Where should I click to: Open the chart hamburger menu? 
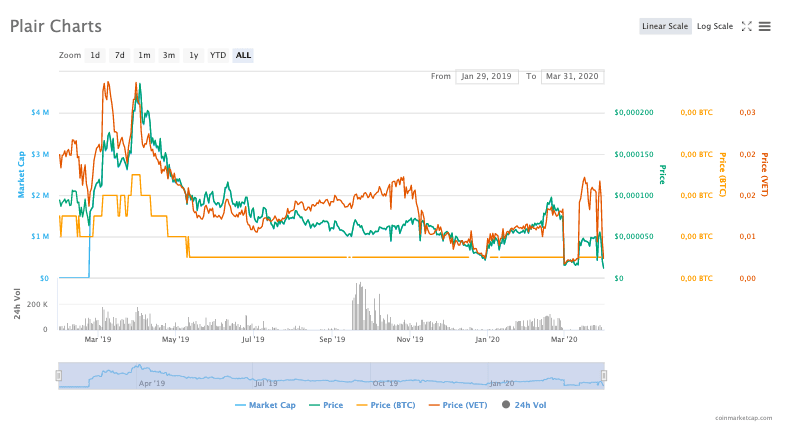pos(765,26)
